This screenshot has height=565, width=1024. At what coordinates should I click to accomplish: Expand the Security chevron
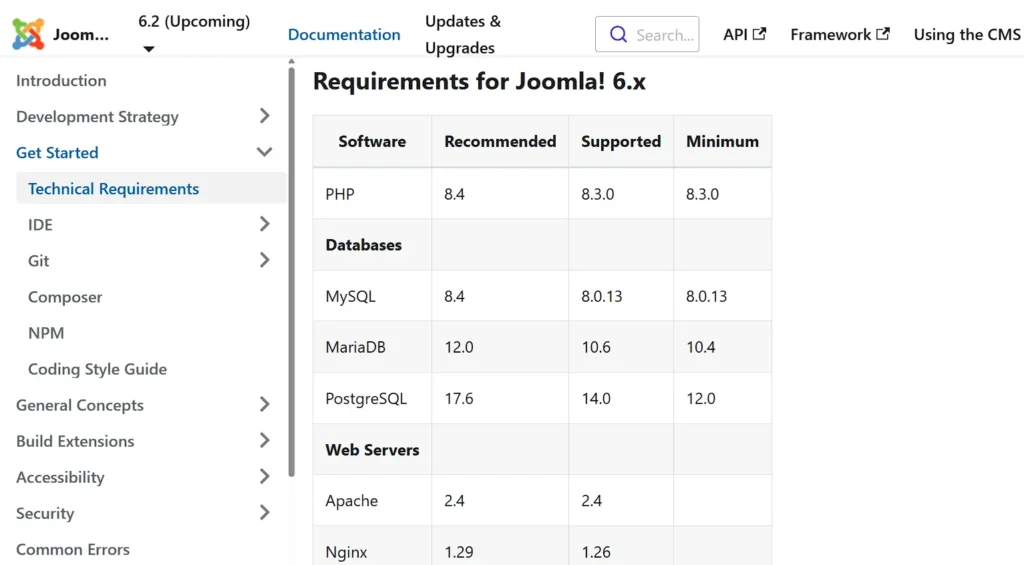click(264, 512)
